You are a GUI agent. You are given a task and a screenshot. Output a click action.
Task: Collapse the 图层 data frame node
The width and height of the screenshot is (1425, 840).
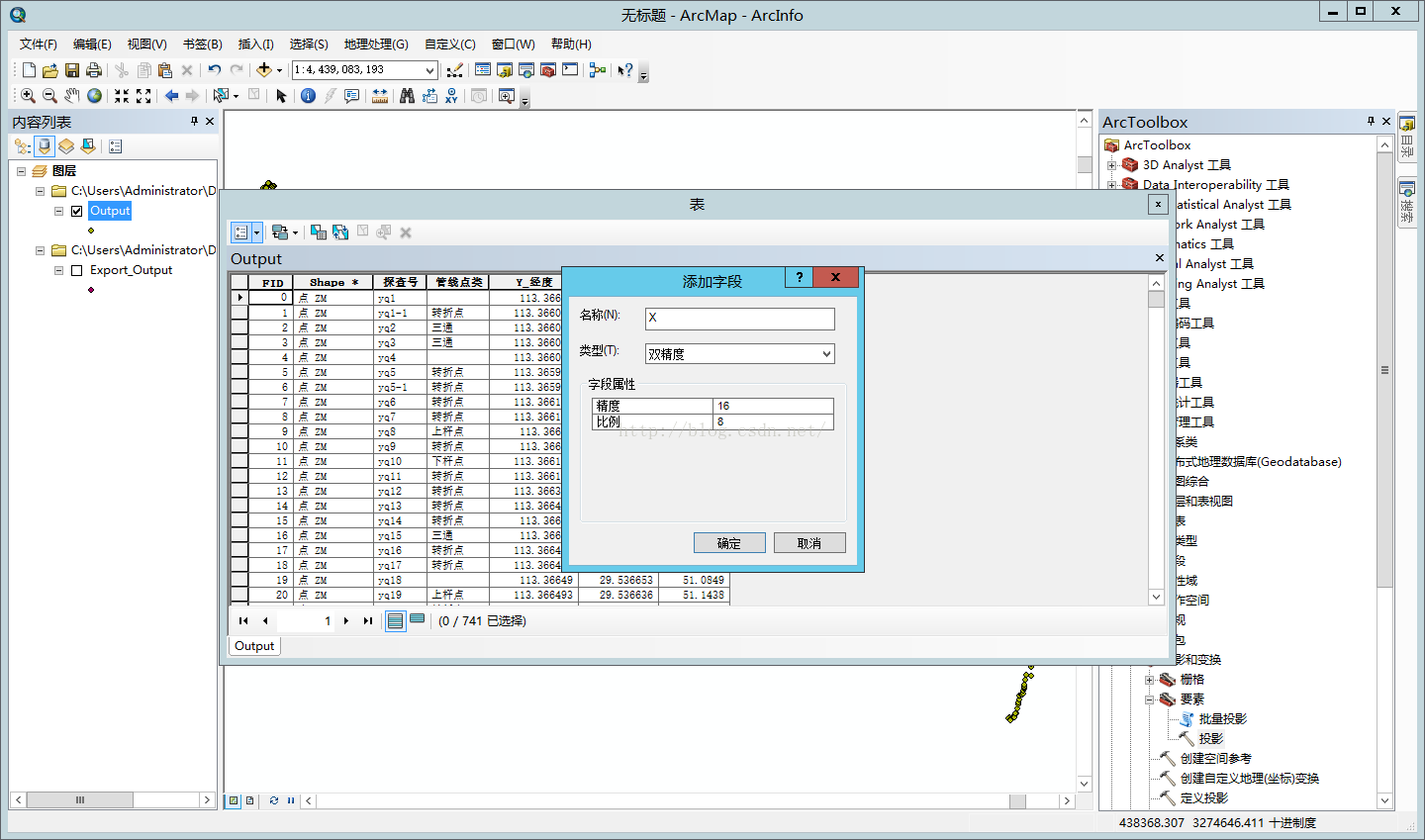click(21, 171)
